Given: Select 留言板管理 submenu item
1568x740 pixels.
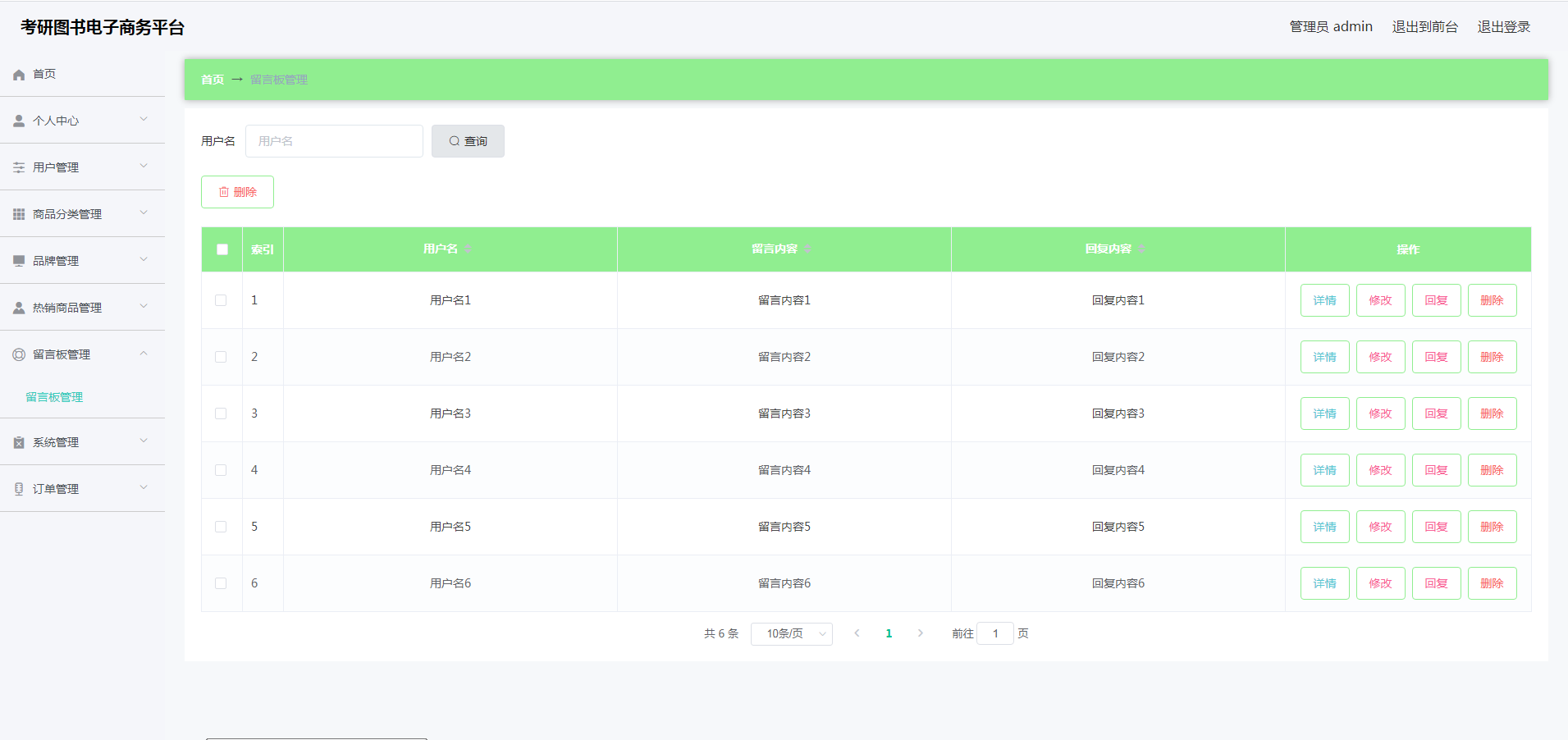Looking at the screenshot, I should click(x=54, y=397).
